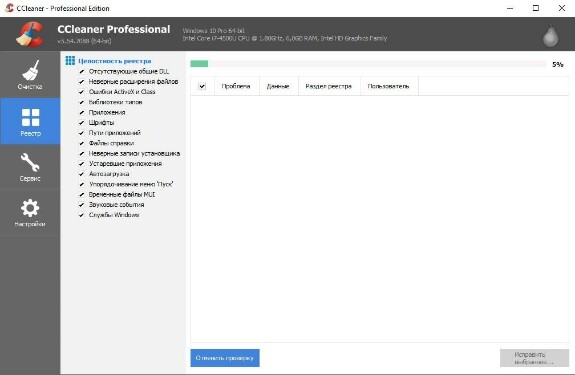Click the Отменить проверку button

pyautogui.click(x=225, y=358)
